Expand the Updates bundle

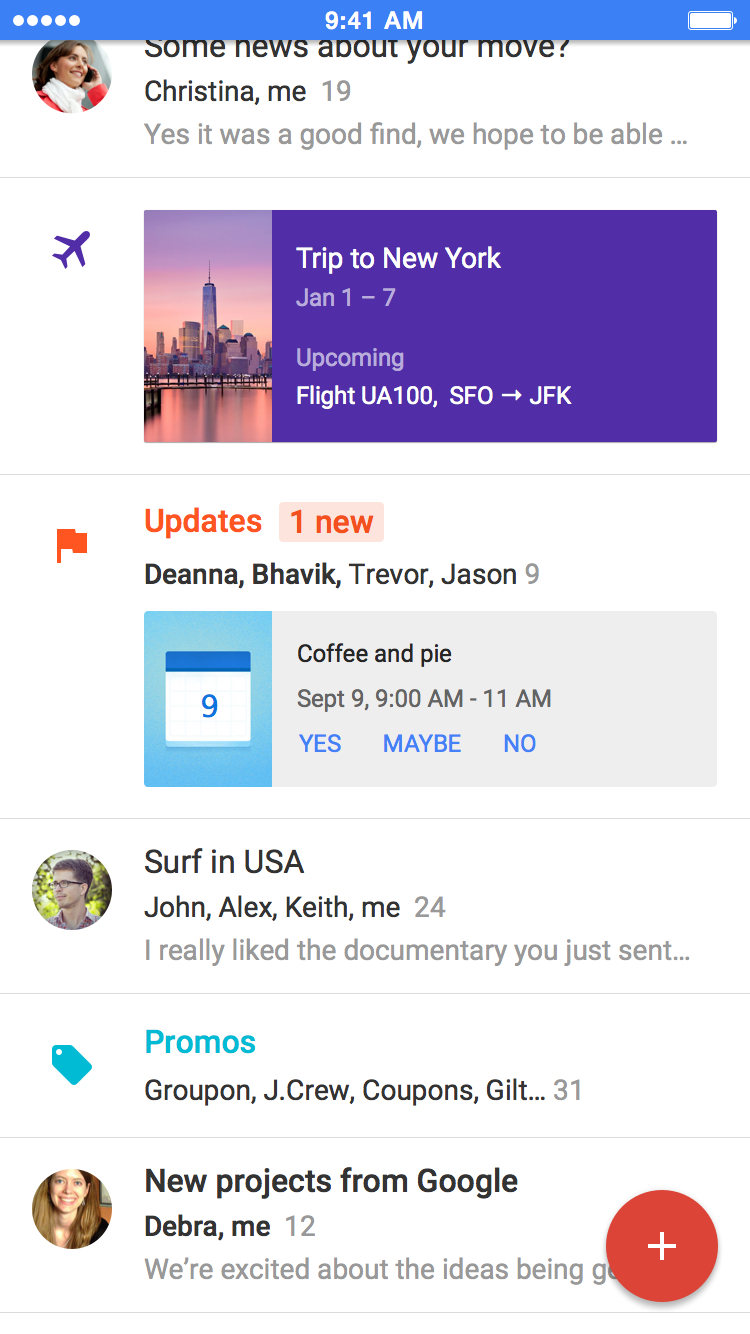(204, 522)
